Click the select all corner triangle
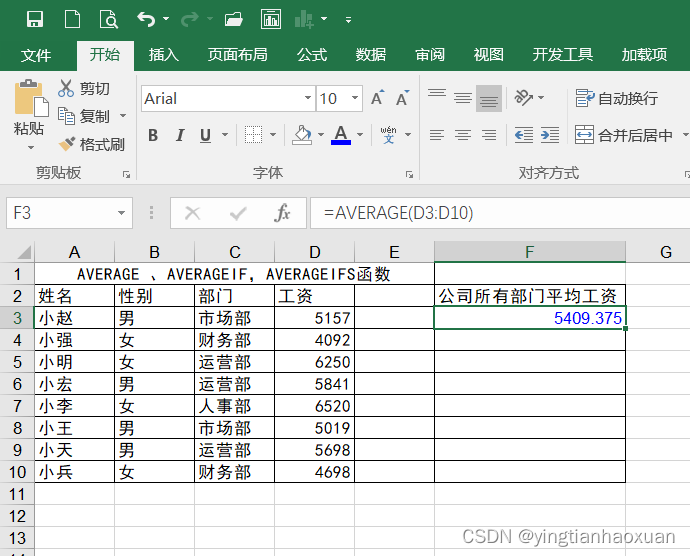The width and height of the screenshot is (690, 556). pos(24,252)
